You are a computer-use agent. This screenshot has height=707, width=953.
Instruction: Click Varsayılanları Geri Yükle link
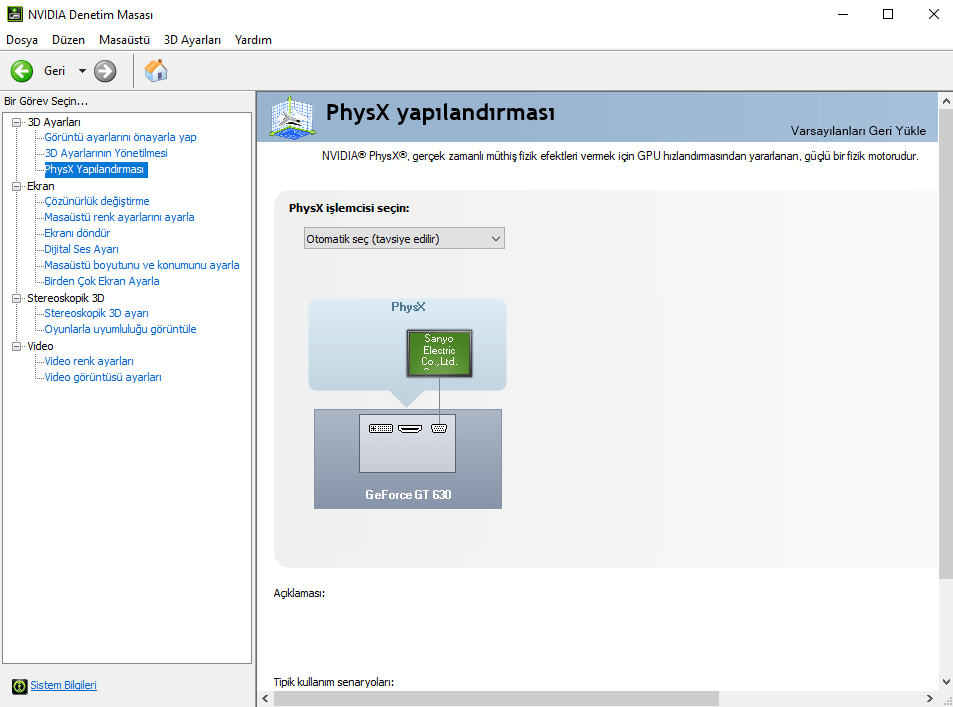[x=858, y=131]
